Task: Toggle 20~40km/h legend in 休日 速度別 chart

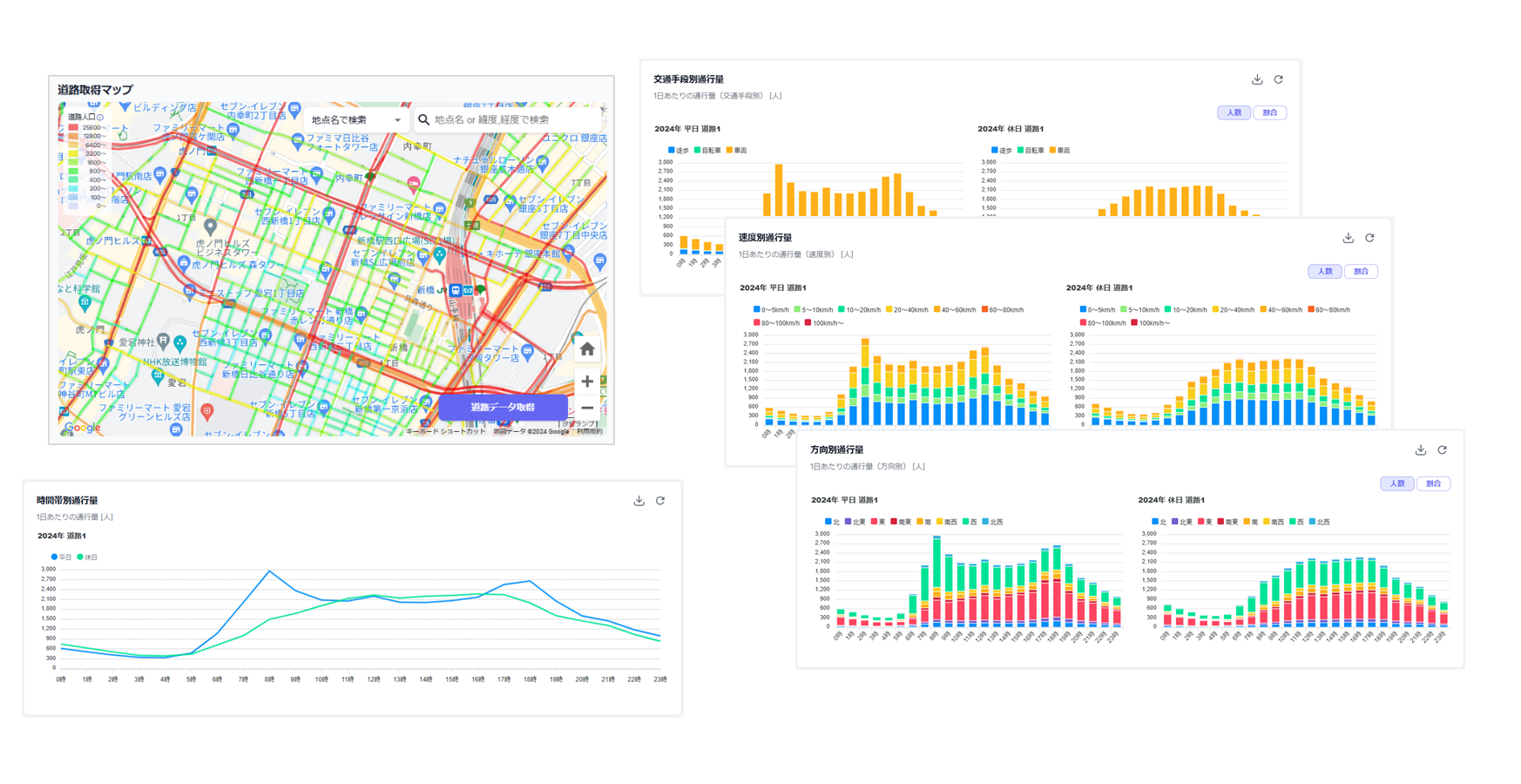Action: pos(1233,309)
